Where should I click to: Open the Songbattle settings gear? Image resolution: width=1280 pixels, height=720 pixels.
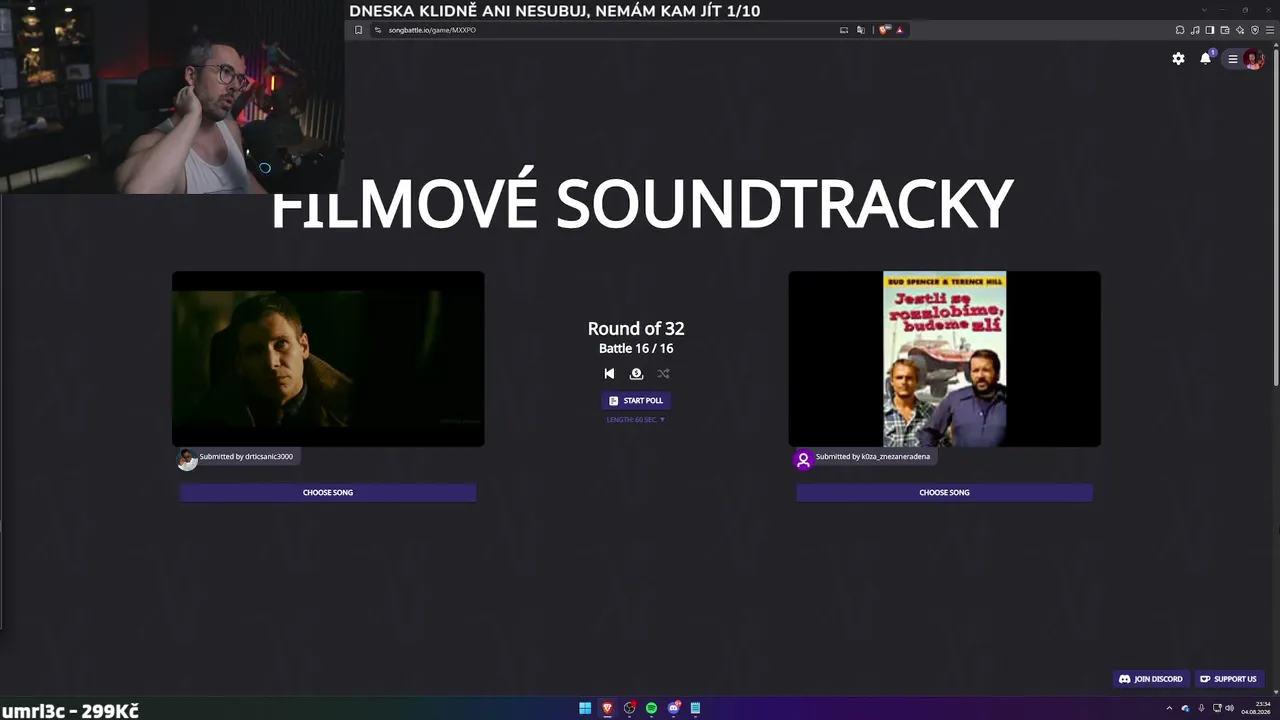[1178, 59]
